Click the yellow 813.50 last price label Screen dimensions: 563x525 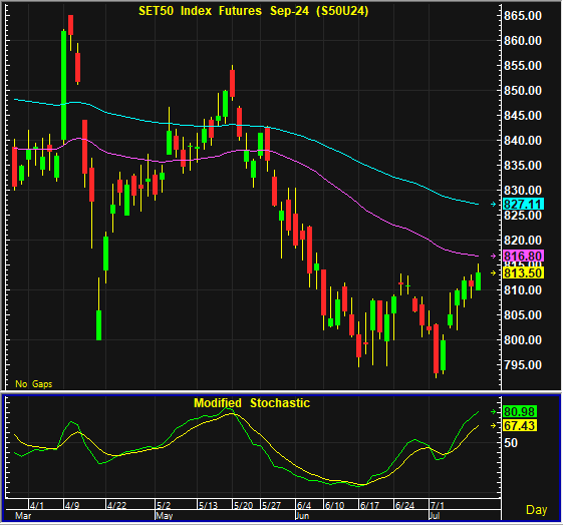pyautogui.click(x=524, y=273)
